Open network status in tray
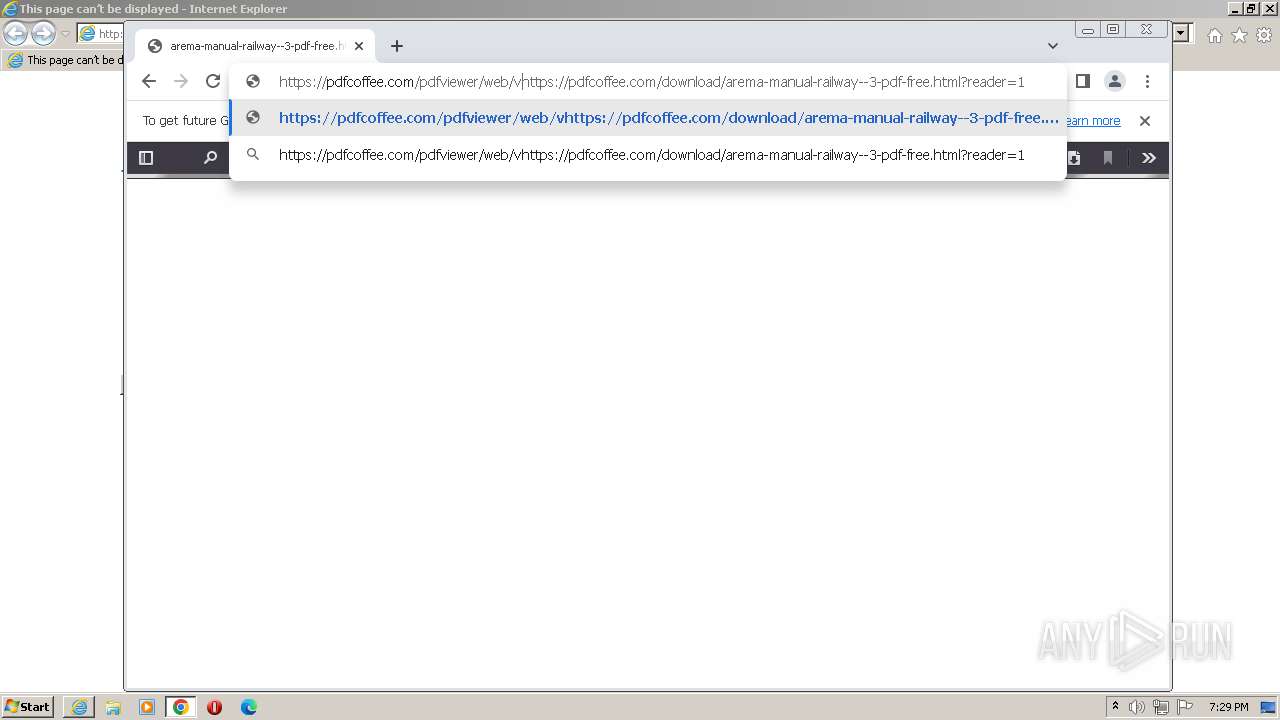 (x=1161, y=707)
